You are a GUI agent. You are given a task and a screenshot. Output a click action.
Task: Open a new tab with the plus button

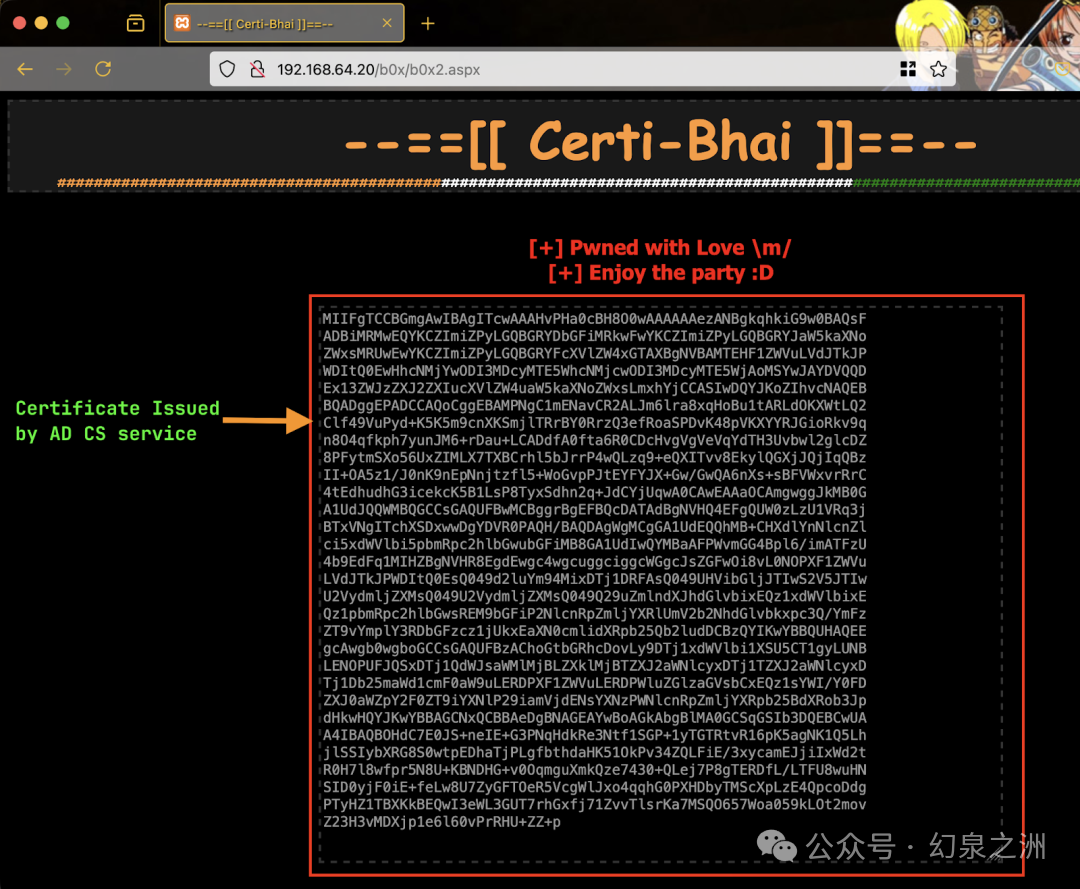(428, 23)
